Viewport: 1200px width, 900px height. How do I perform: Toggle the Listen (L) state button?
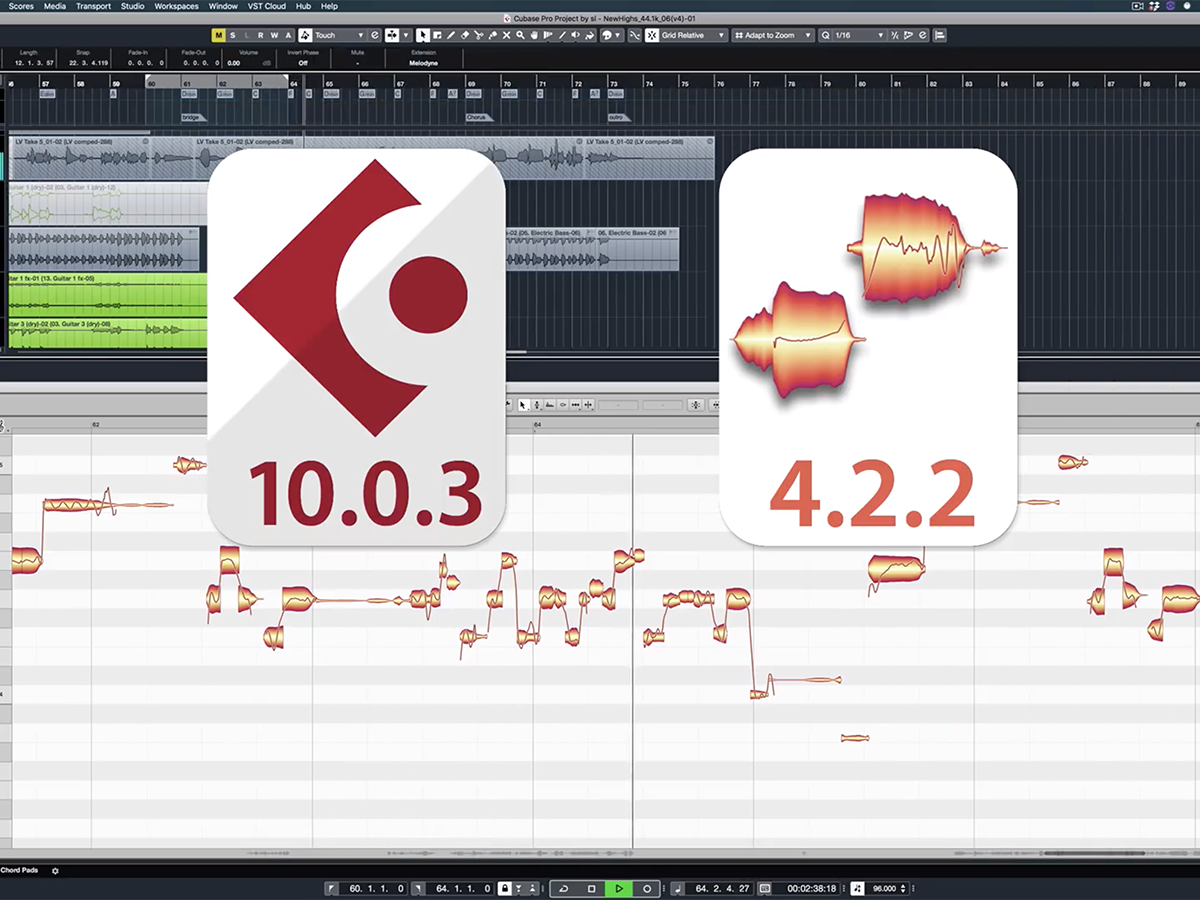coord(247,35)
